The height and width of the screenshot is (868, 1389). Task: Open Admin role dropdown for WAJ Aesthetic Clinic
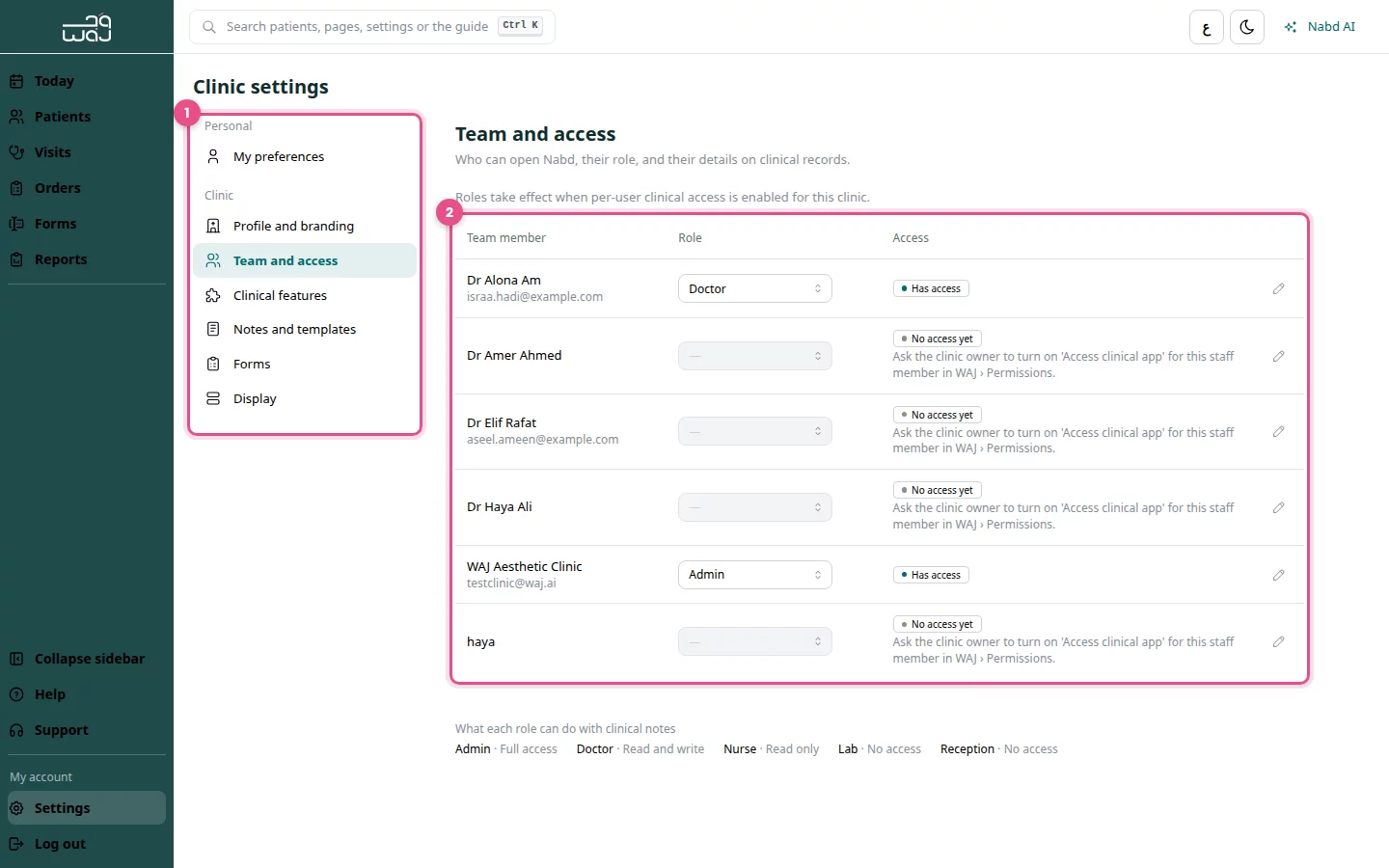pyautogui.click(x=755, y=575)
